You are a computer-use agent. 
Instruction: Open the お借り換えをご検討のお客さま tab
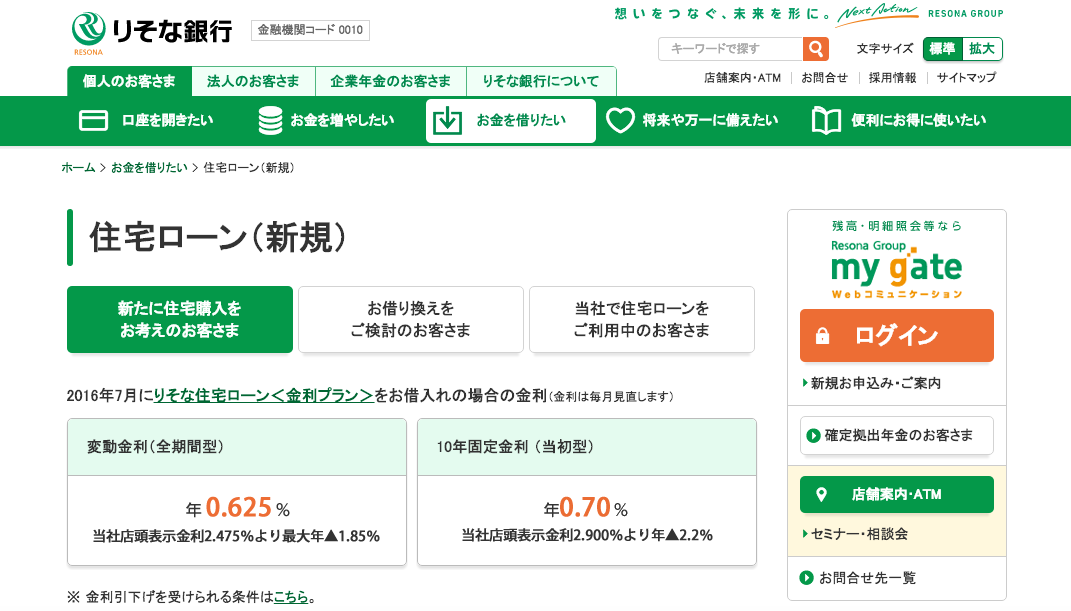click(x=410, y=320)
